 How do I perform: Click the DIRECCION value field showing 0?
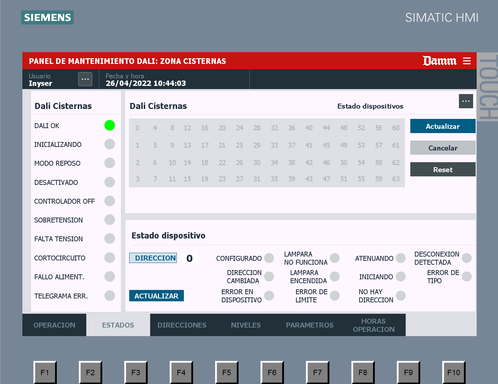(189, 258)
